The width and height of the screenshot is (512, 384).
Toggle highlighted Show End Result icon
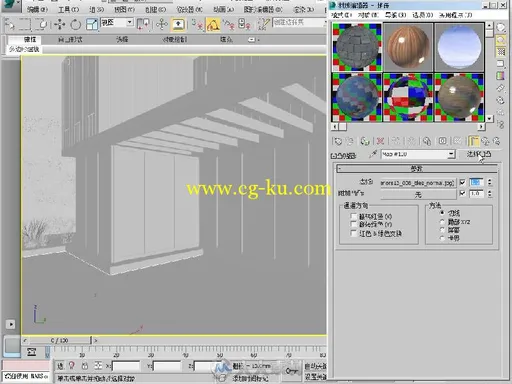click(473, 141)
